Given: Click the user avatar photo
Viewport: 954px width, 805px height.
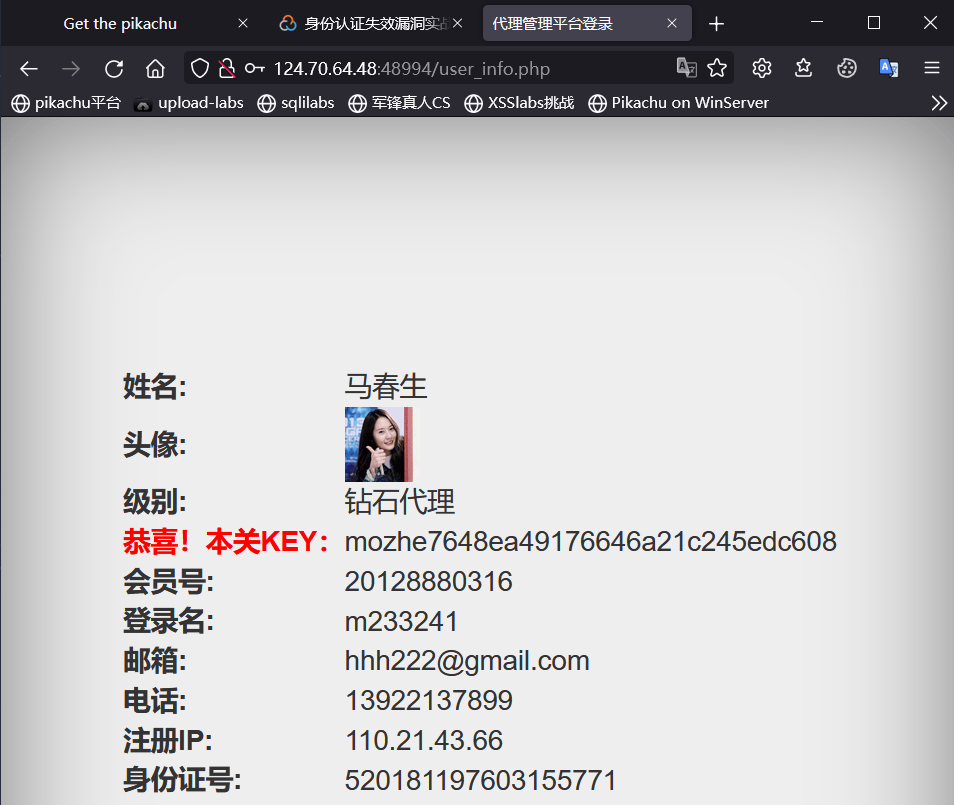Looking at the screenshot, I should [378, 444].
